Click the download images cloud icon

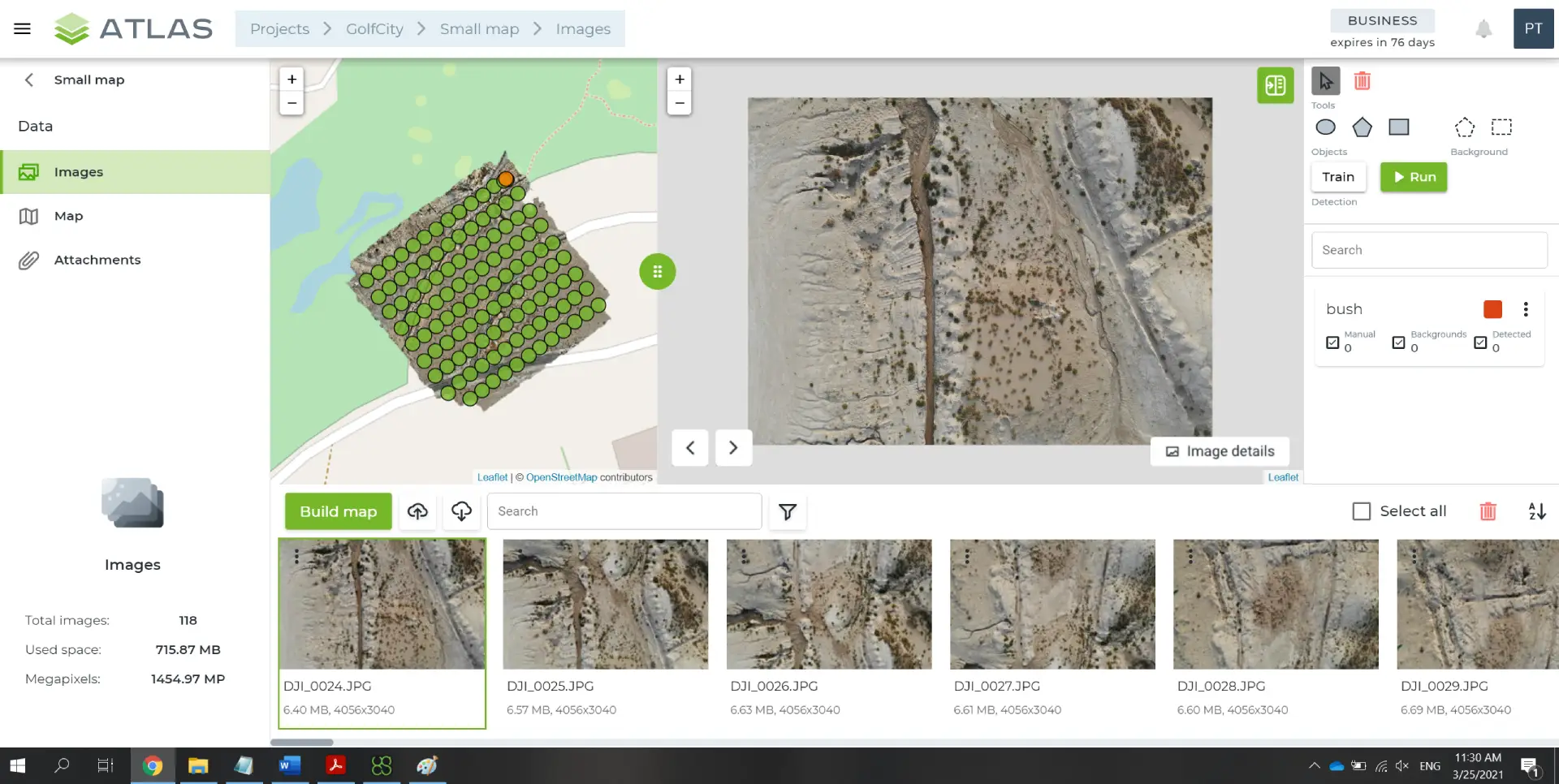point(461,511)
